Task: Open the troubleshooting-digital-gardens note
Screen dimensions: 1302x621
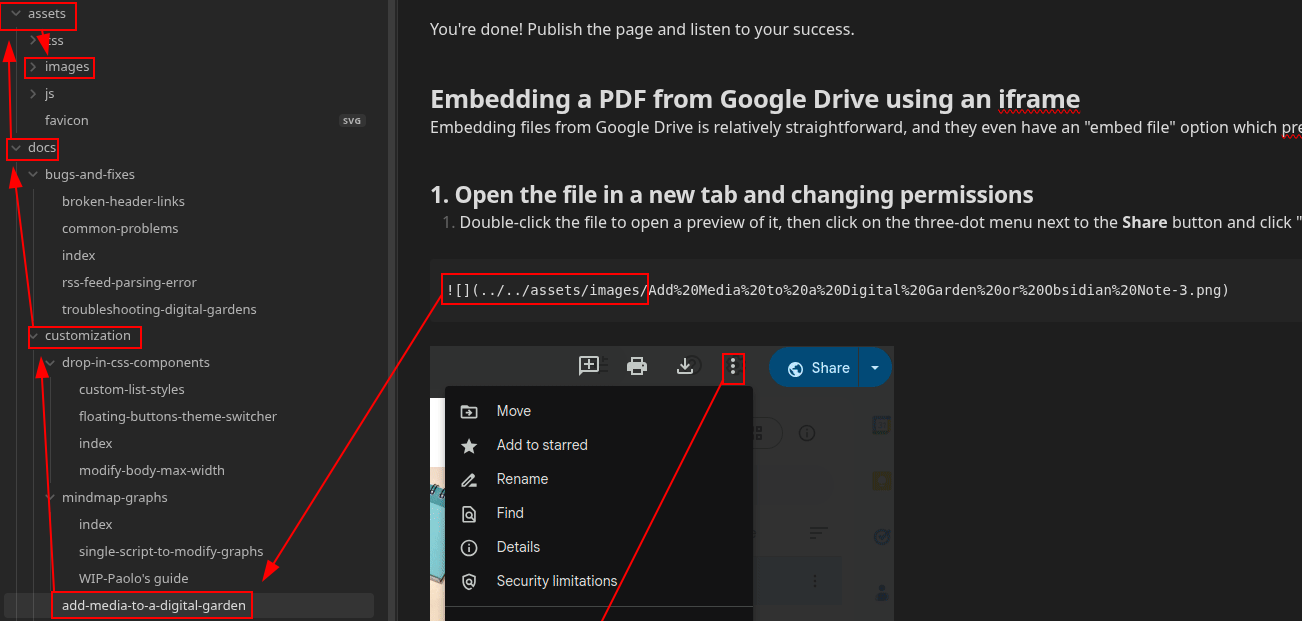Action: click(159, 309)
